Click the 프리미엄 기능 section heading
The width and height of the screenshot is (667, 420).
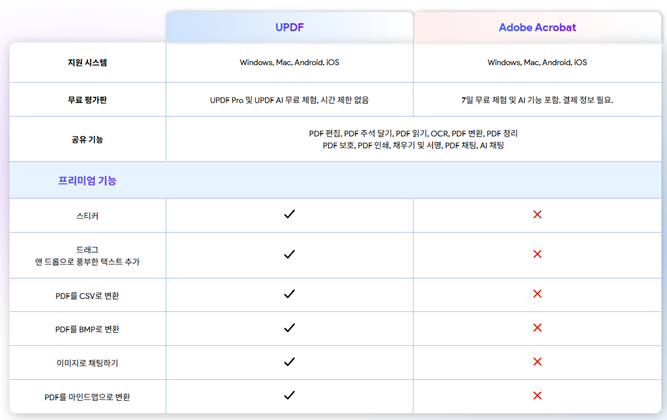pyautogui.click(x=87, y=180)
